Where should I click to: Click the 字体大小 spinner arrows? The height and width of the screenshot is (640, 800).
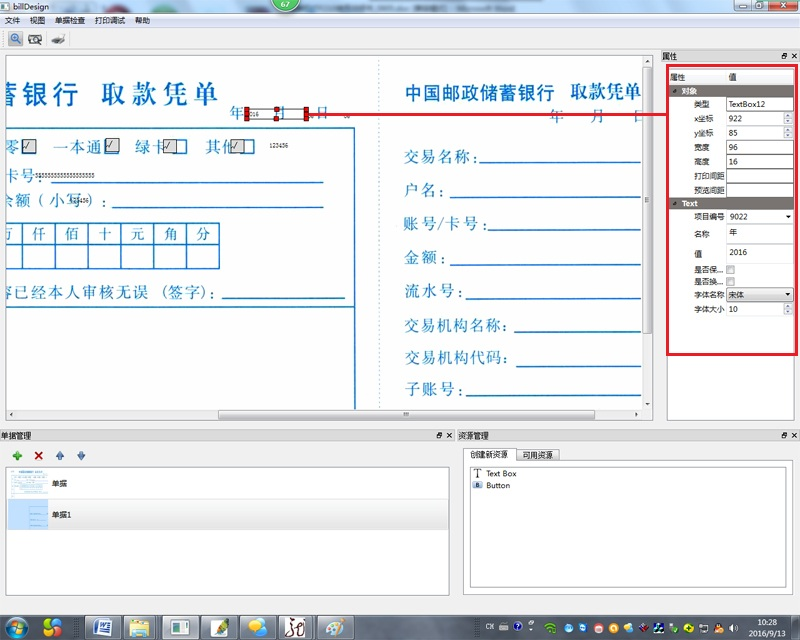coord(788,309)
